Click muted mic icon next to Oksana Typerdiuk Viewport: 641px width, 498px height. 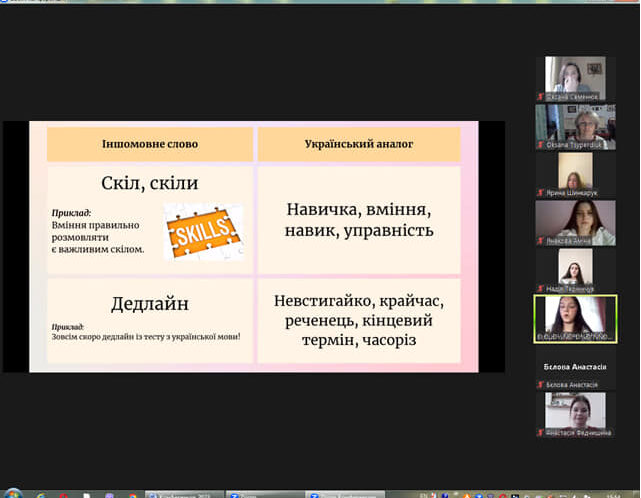(540, 144)
